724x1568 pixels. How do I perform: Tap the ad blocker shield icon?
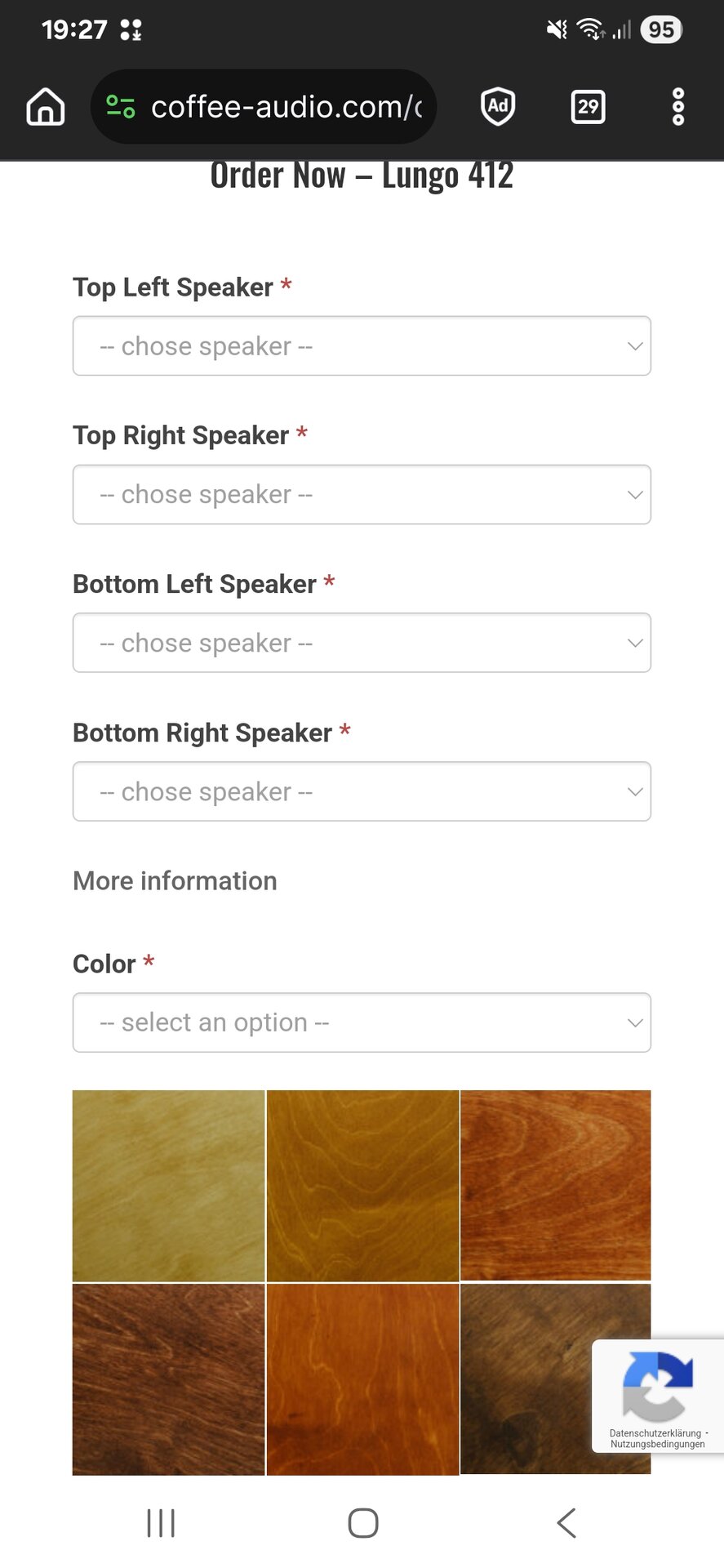(498, 106)
